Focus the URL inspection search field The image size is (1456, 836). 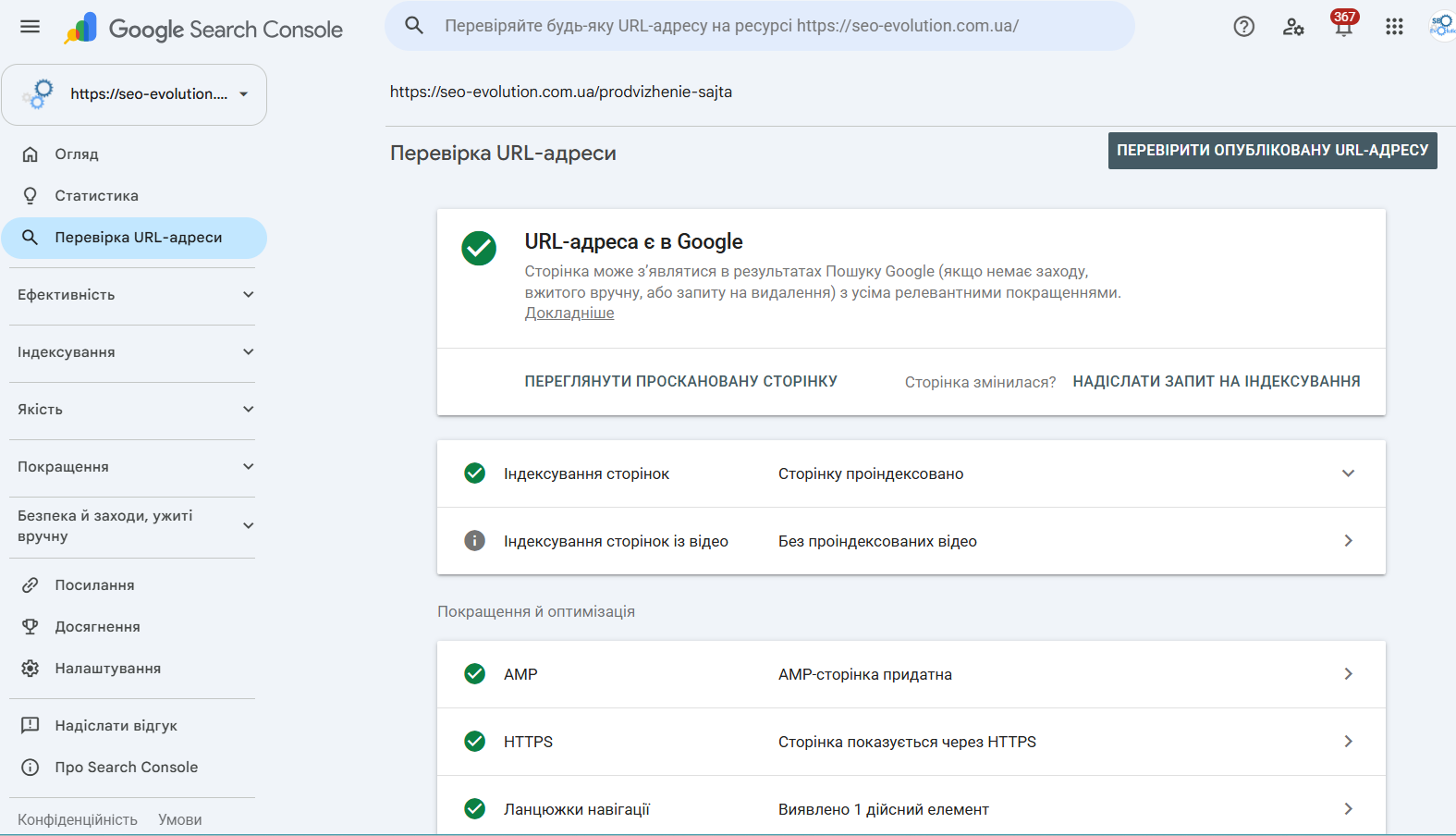(760, 26)
